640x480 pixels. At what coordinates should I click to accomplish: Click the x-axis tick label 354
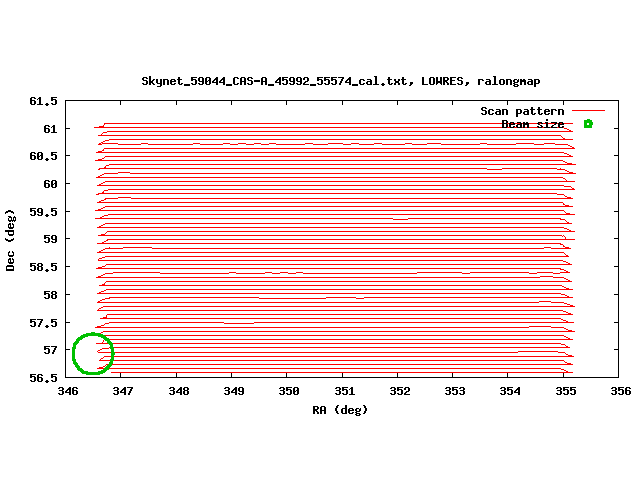point(510,391)
